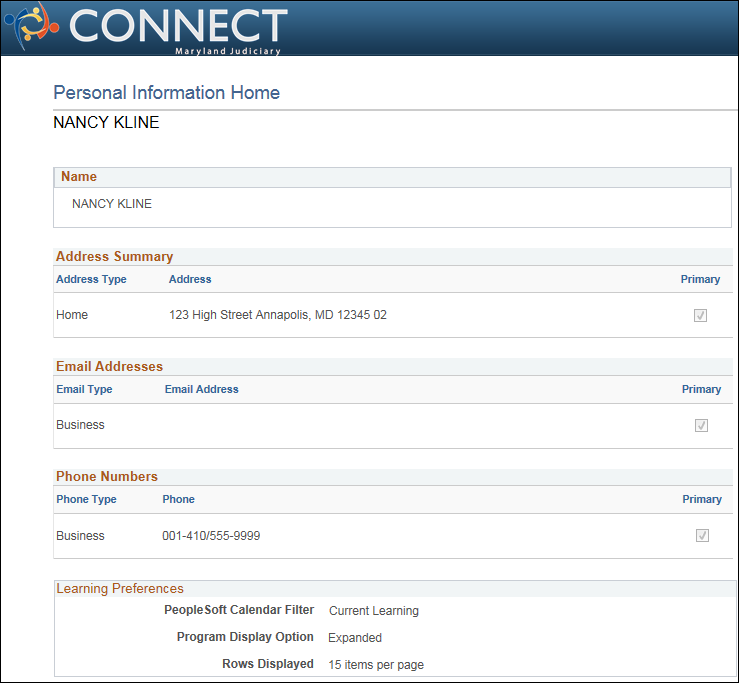Toggle the Primary checkbox for Business phone
Image resolution: width=739 pixels, height=683 pixels.
pyautogui.click(x=702, y=535)
